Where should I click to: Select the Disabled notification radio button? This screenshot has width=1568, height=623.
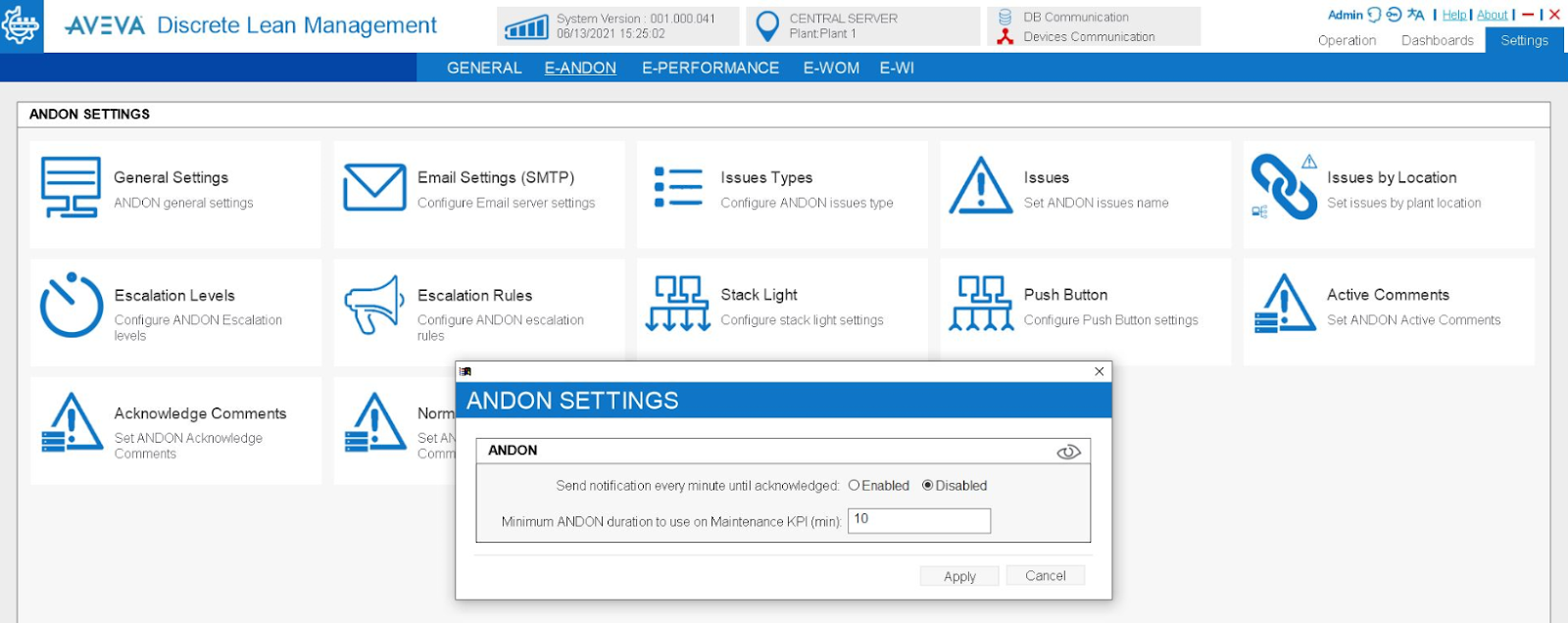[927, 486]
